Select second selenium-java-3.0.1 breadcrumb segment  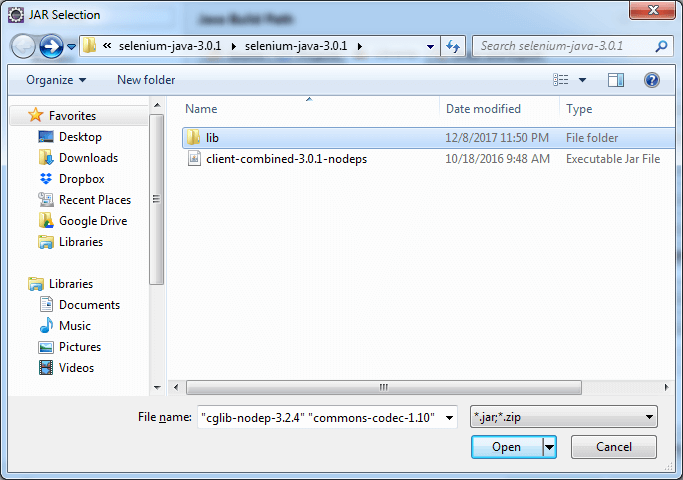pos(296,46)
